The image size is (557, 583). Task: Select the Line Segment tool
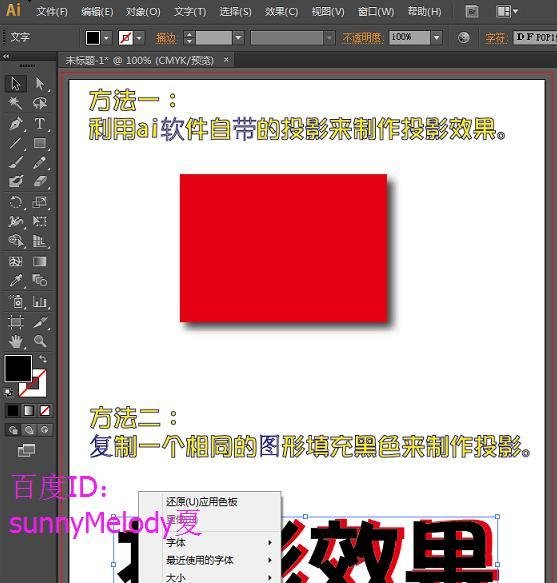tap(16, 143)
